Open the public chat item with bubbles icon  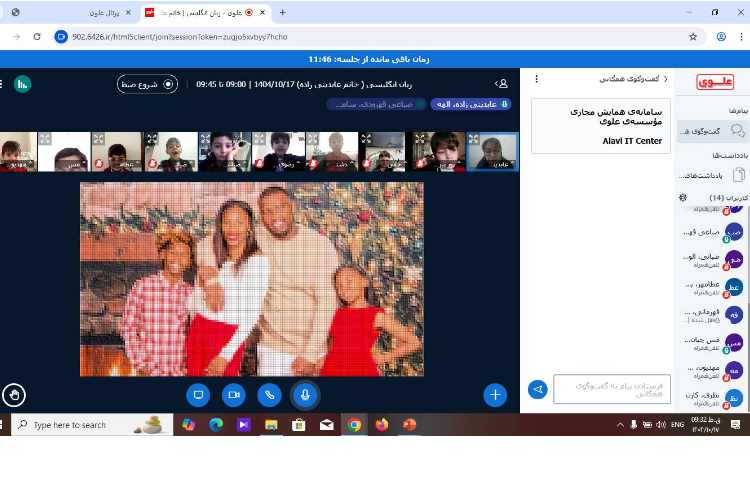click(712, 131)
